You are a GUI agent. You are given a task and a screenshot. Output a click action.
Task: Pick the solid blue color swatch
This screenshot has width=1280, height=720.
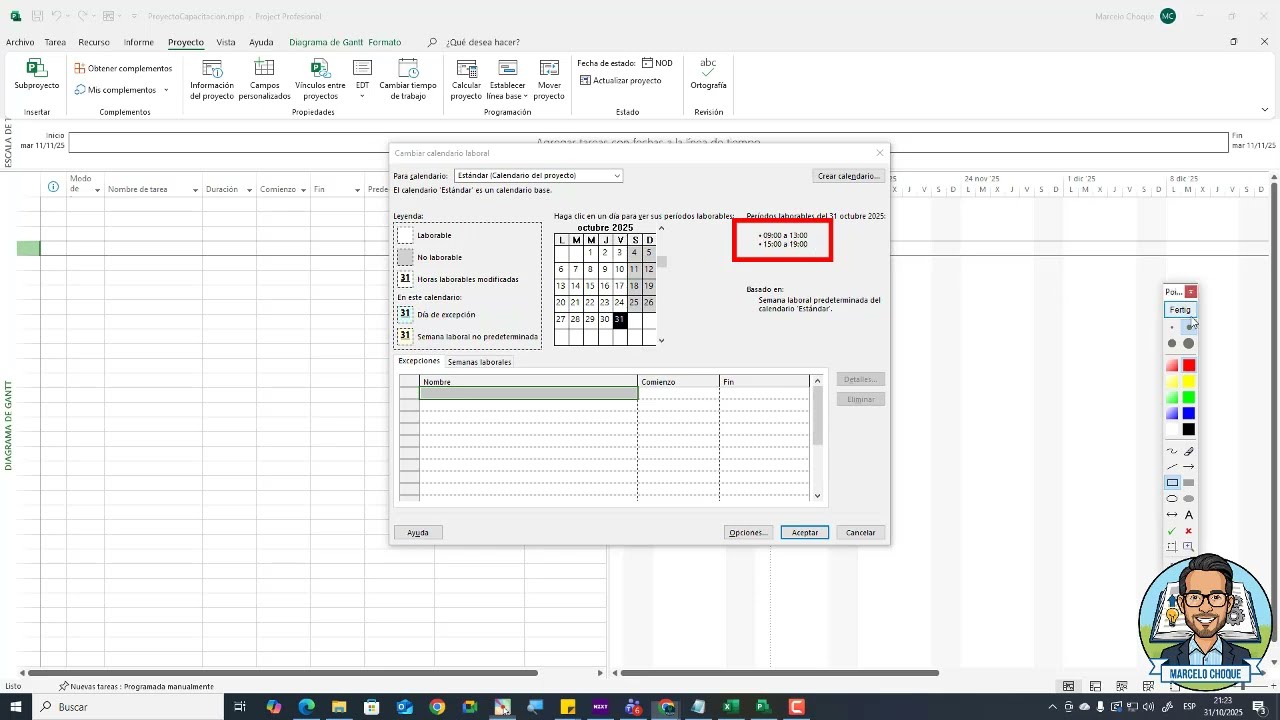[x=1189, y=414]
